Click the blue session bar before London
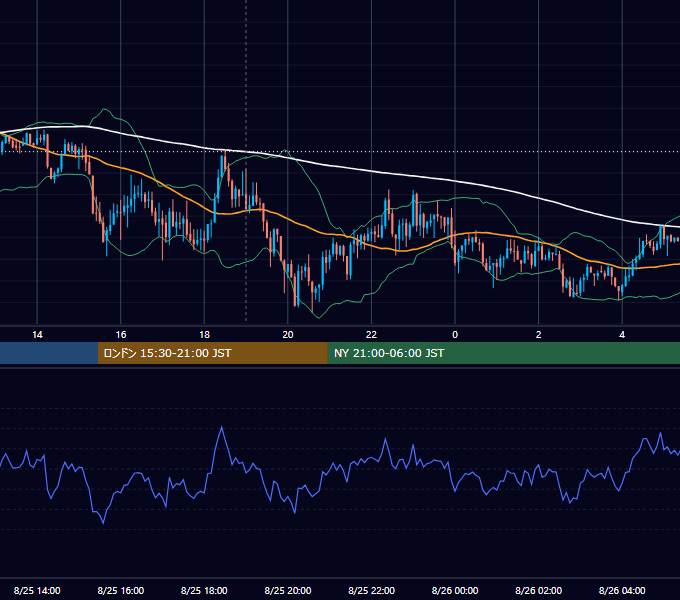The height and width of the screenshot is (600, 680). point(49,353)
